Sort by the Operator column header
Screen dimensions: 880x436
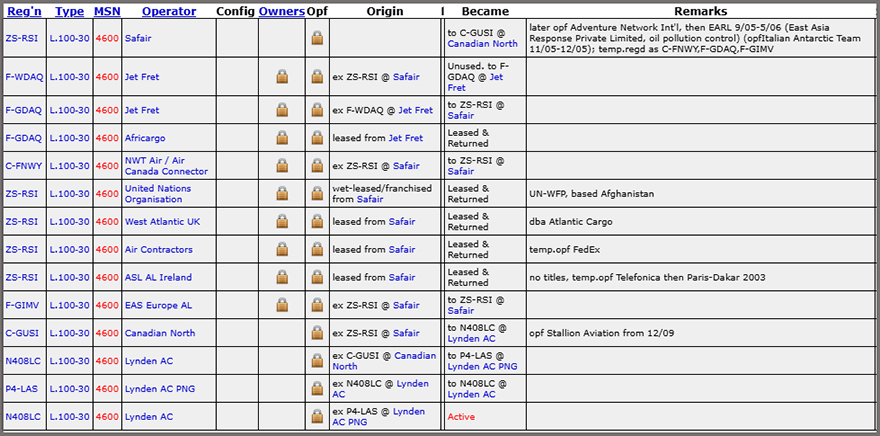point(169,11)
